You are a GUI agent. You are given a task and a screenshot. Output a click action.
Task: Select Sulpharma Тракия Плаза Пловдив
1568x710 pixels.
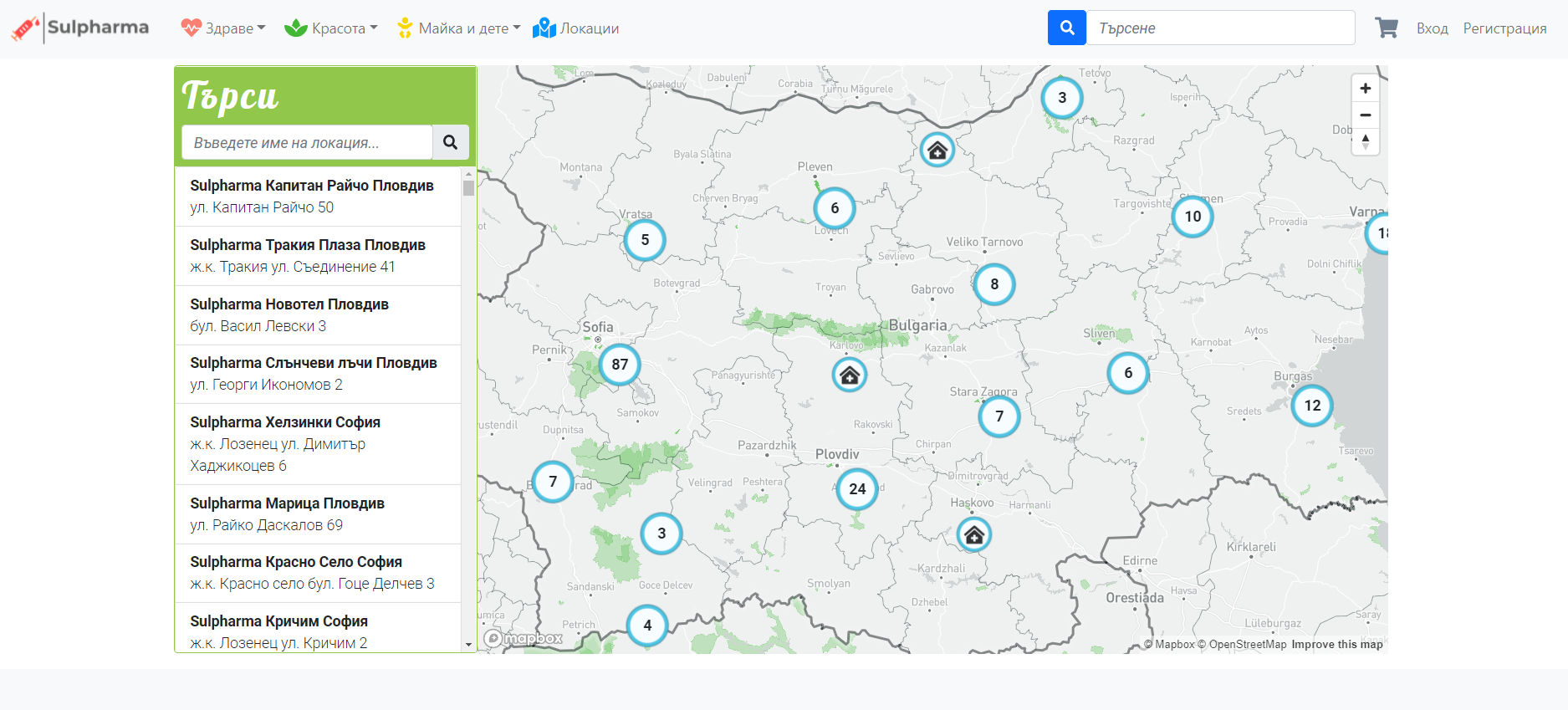point(318,256)
